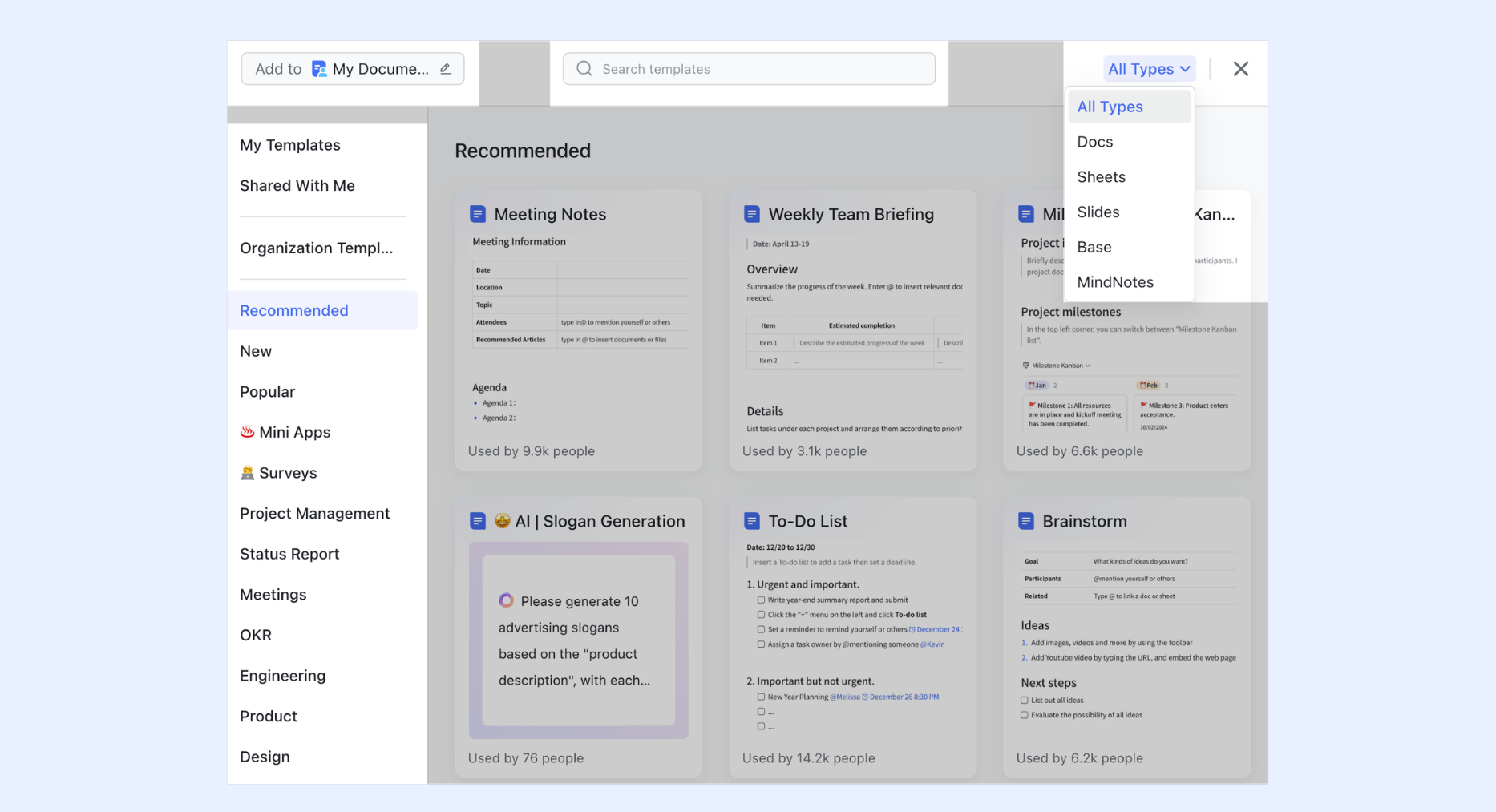
Task: Filter templates by Slides
Action: click(1129, 212)
